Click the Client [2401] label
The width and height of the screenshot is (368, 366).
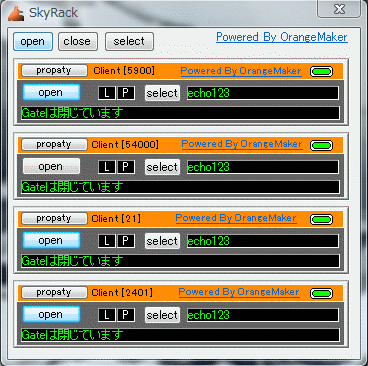pyautogui.click(x=122, y=293)
